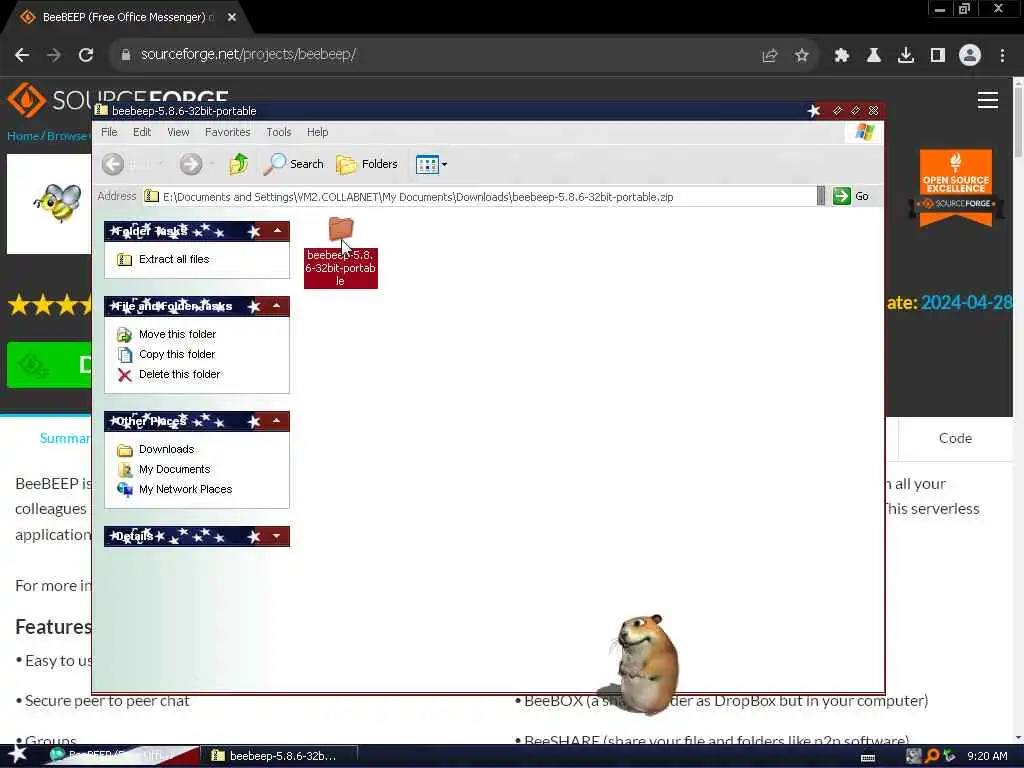The image size is (1024, 768).
Task: Click the 2024-04-28 update date
Action: pyautogui.click(x=966, y=302)
